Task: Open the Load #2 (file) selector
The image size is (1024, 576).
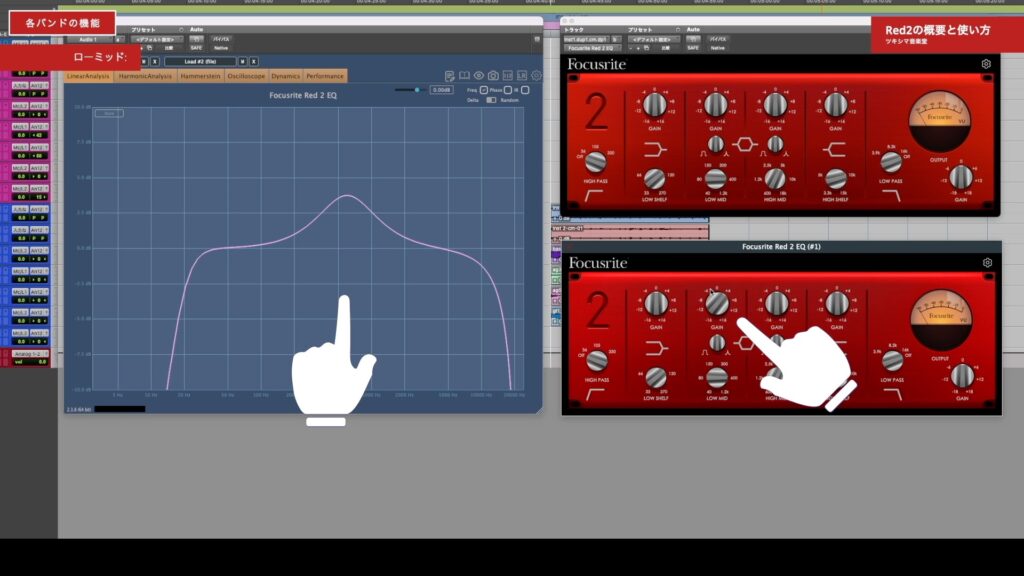Action: (200, 61)
